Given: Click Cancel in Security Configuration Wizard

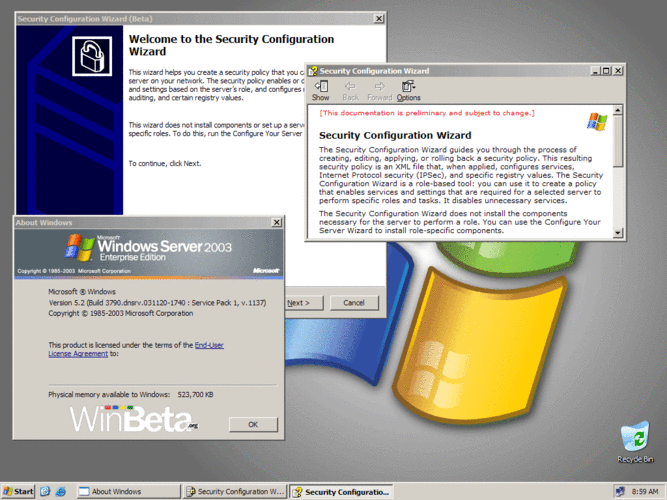Looking at the screenshot, I should click(x=354, y=303).
